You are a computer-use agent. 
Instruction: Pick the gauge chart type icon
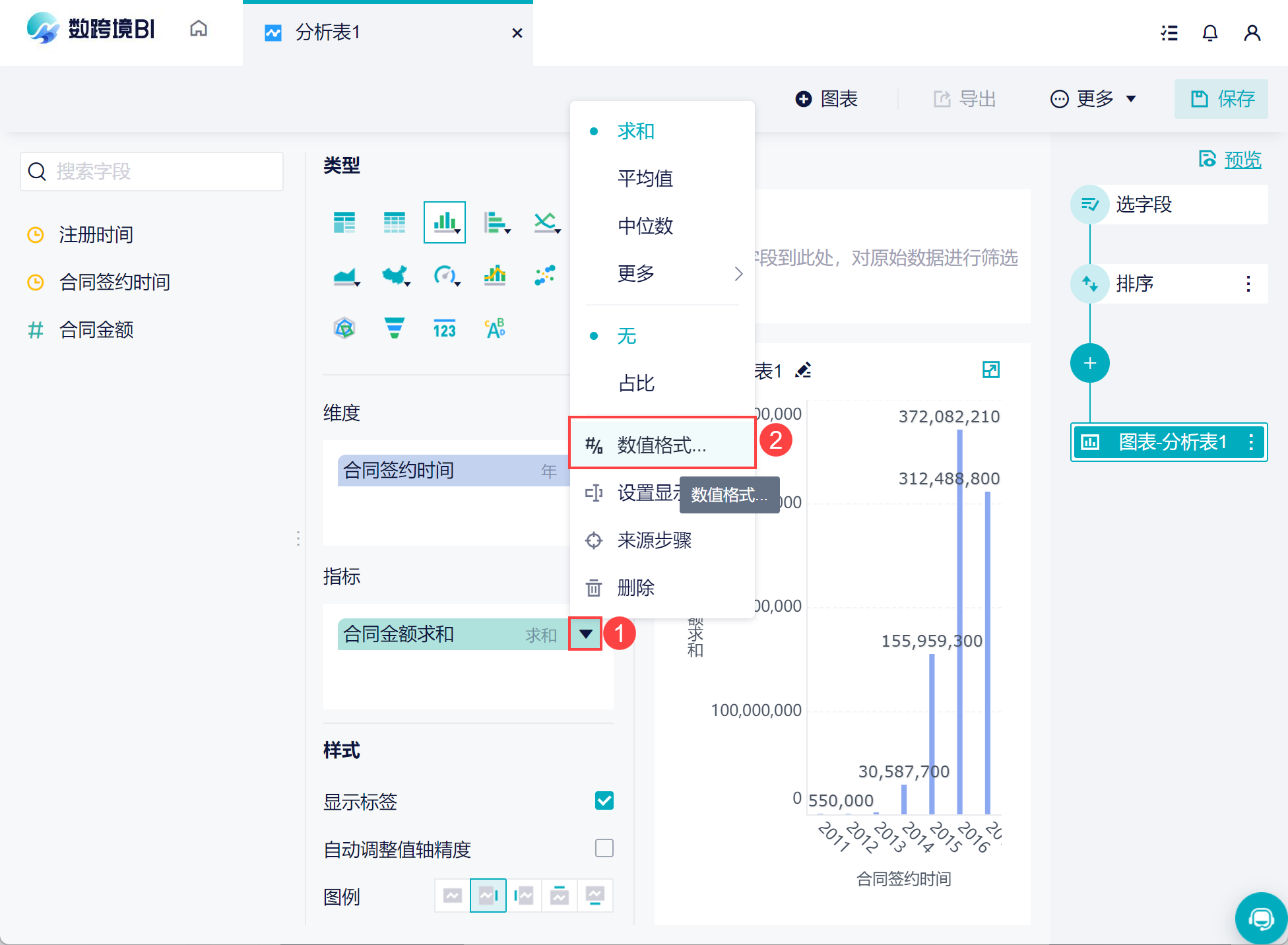[x=445, y=275]
